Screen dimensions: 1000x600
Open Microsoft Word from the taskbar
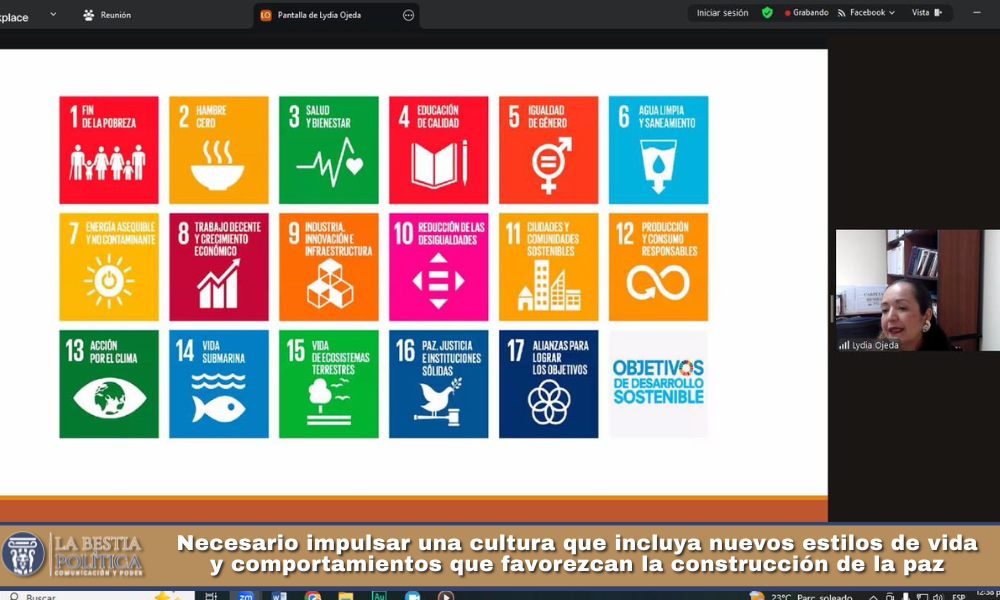(x=279, y=596)
